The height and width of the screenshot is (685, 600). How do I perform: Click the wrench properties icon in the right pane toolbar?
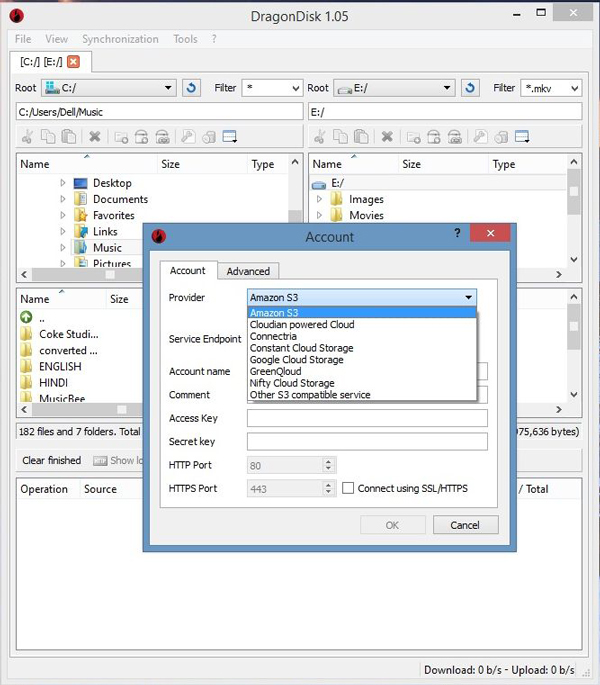point(480,137)
